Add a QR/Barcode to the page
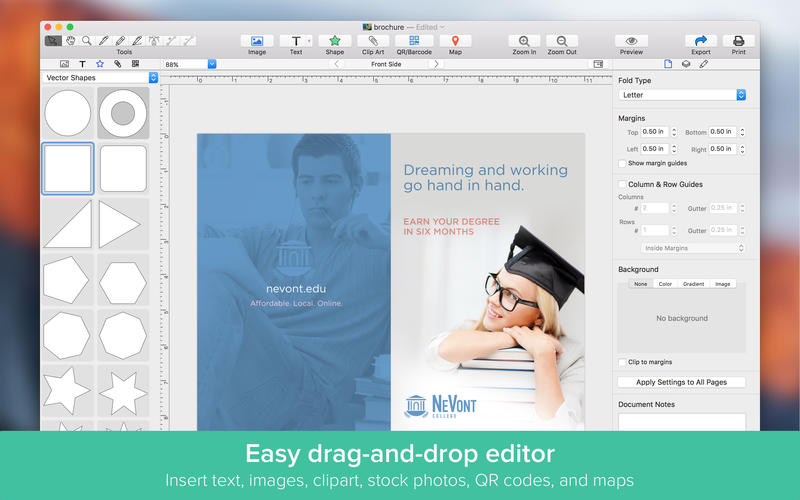Screen dimensions: 800x500 click(414, 41)
